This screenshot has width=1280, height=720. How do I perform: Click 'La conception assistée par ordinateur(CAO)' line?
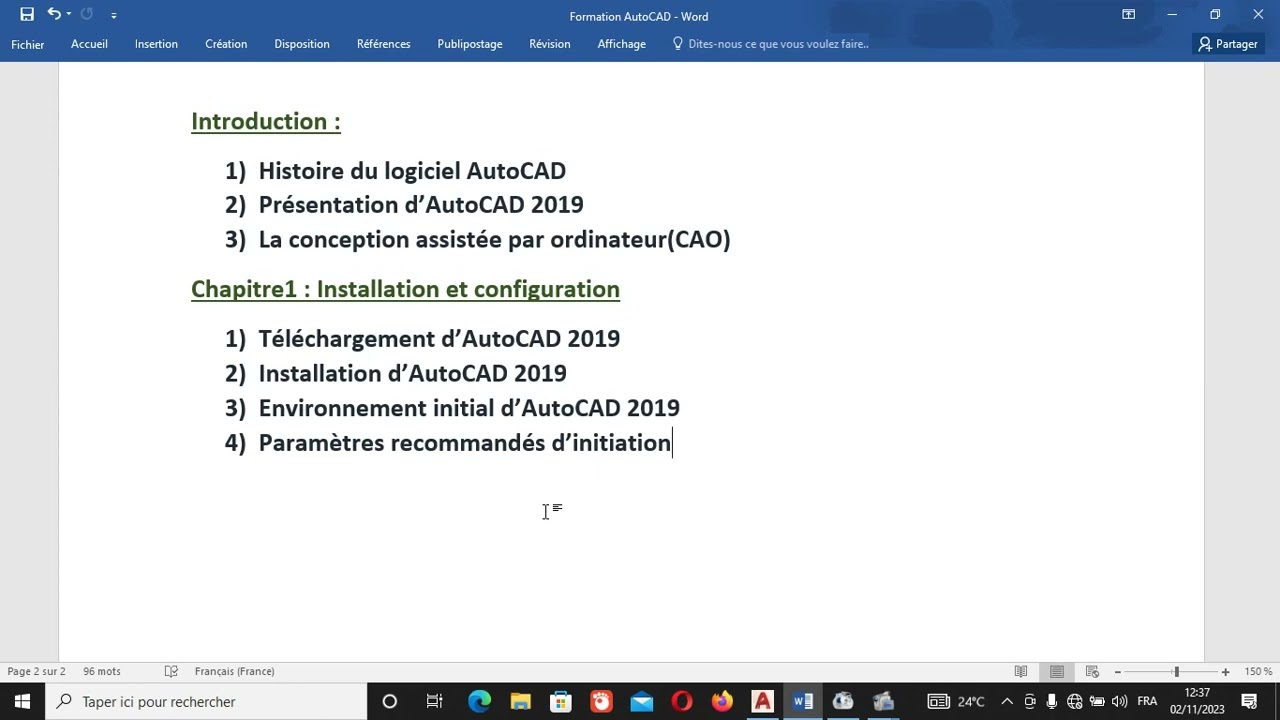click(494, 240)
